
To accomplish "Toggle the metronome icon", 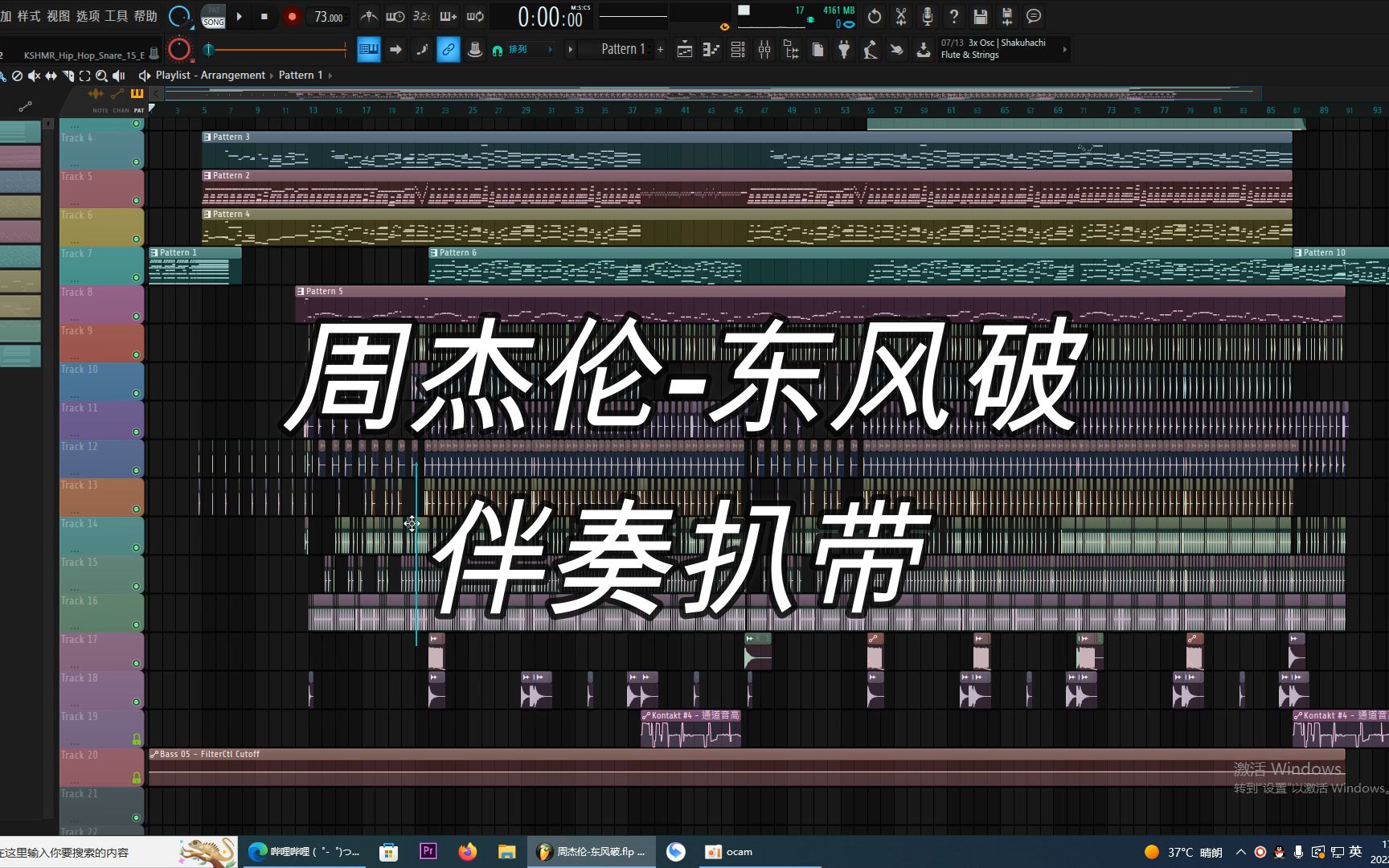I will pyautogui.click(x=368, y=16).
